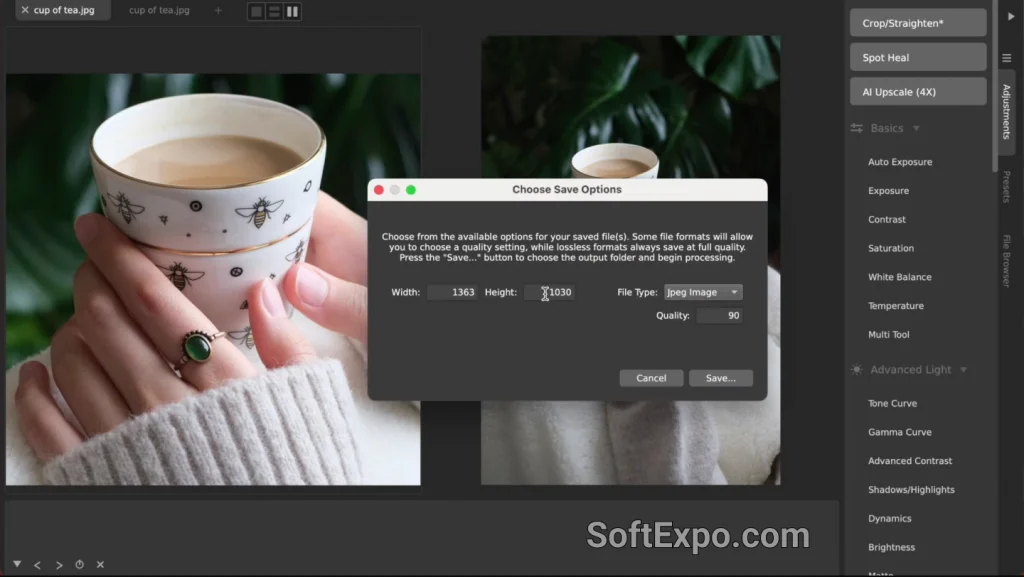Cancel the Choose Save Options dialog
Screen dimensions: 1024x577
coord(651,378)
